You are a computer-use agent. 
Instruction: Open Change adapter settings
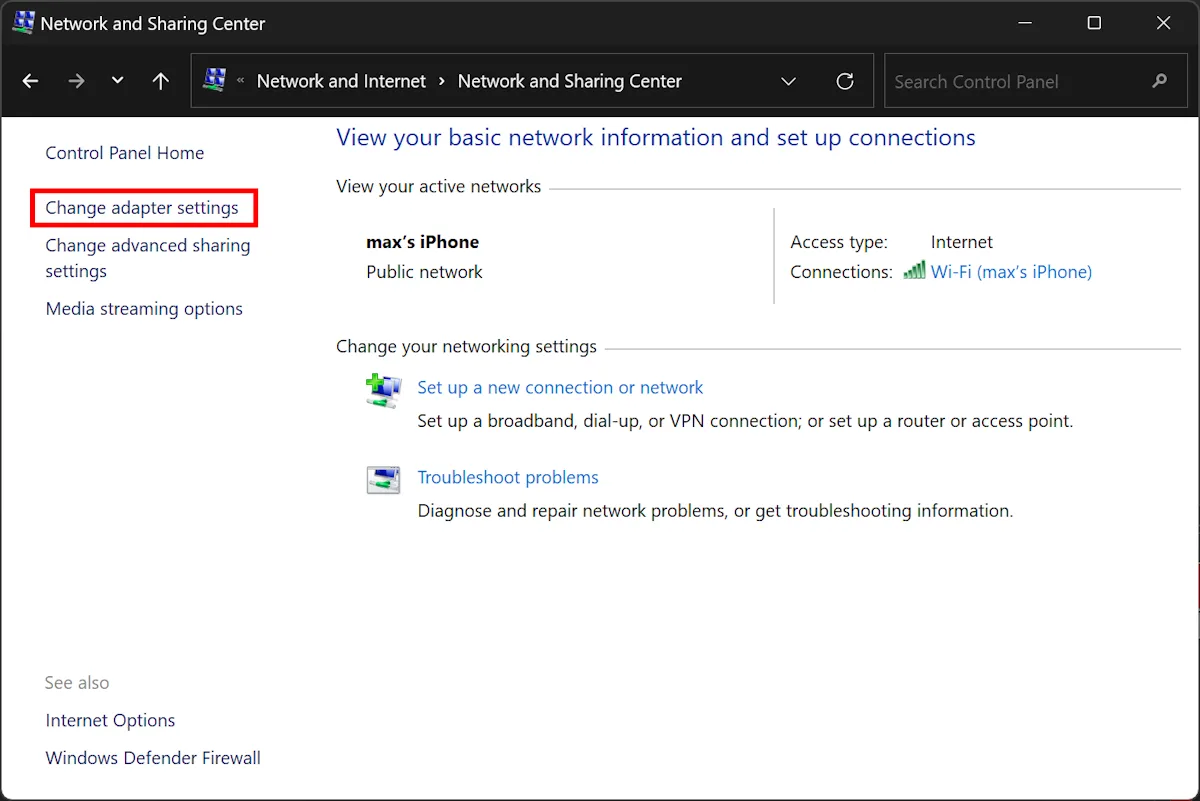coord(142,208)
